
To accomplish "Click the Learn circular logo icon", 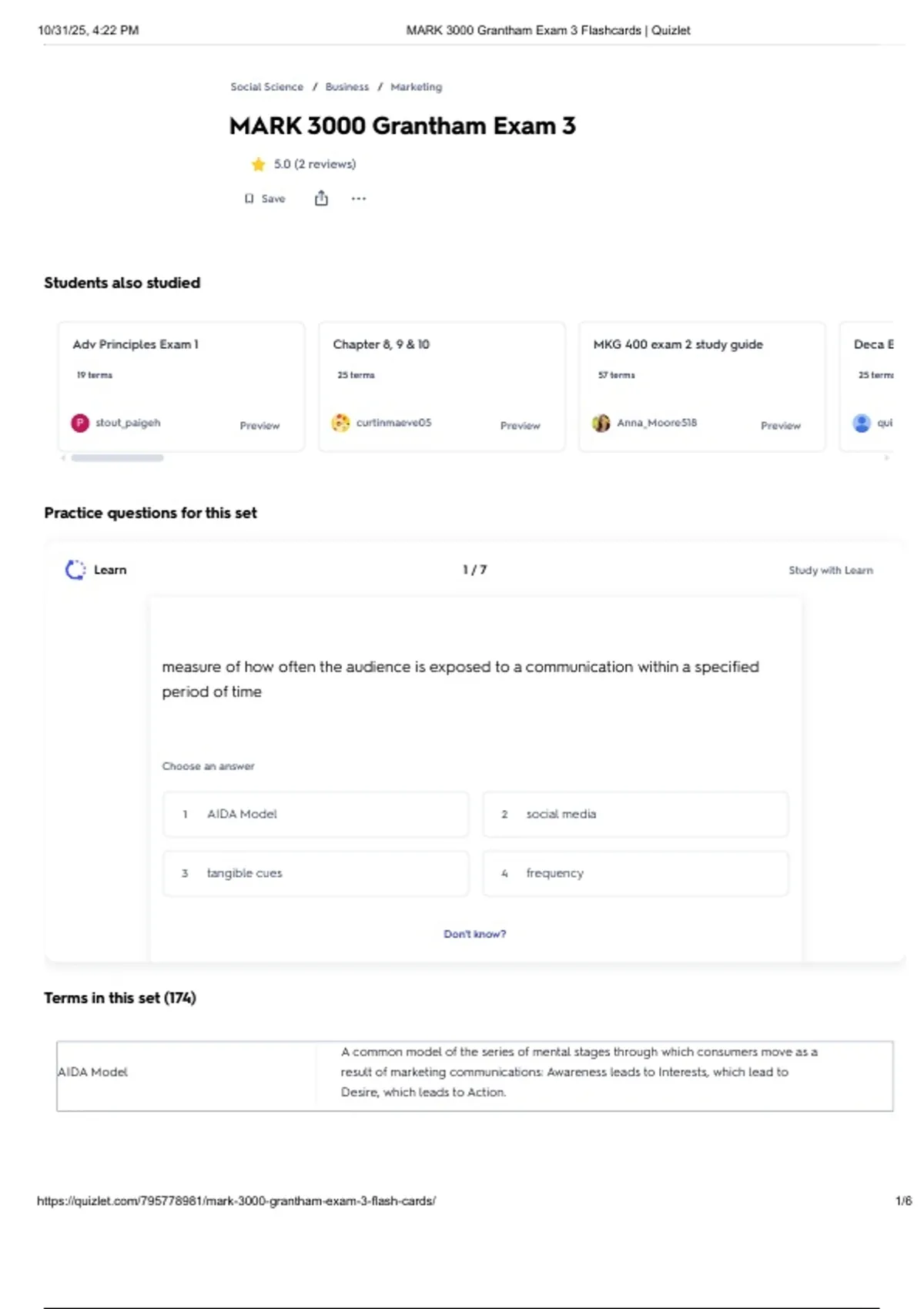I will (75, 570).
